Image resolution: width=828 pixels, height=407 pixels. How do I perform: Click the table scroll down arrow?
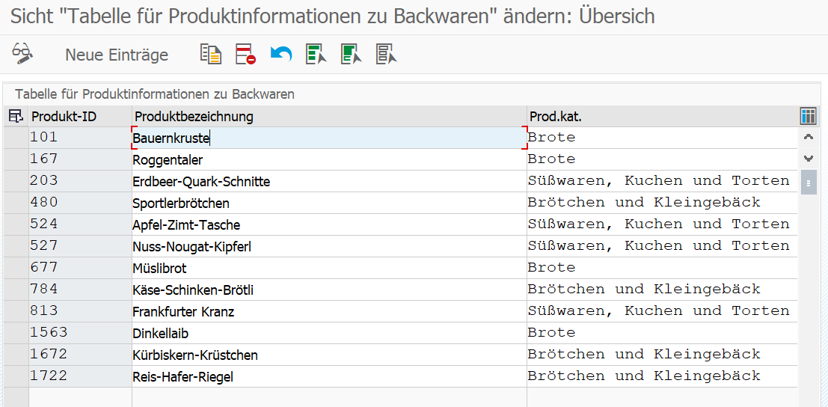808,158
